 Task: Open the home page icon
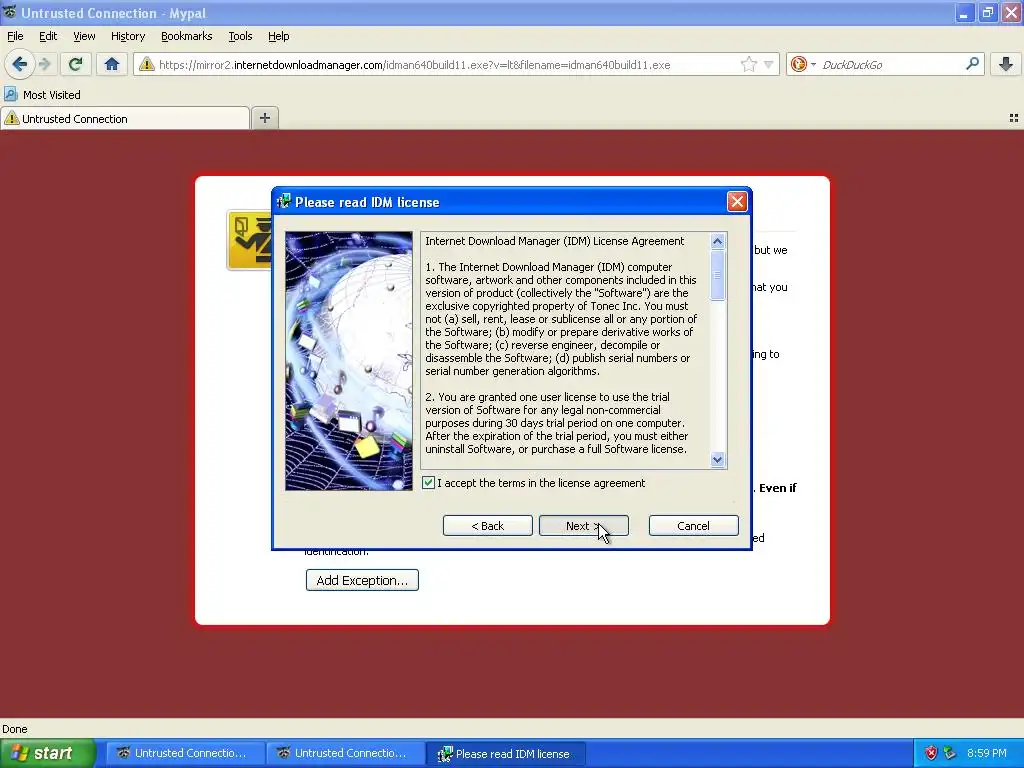point(112,64)
